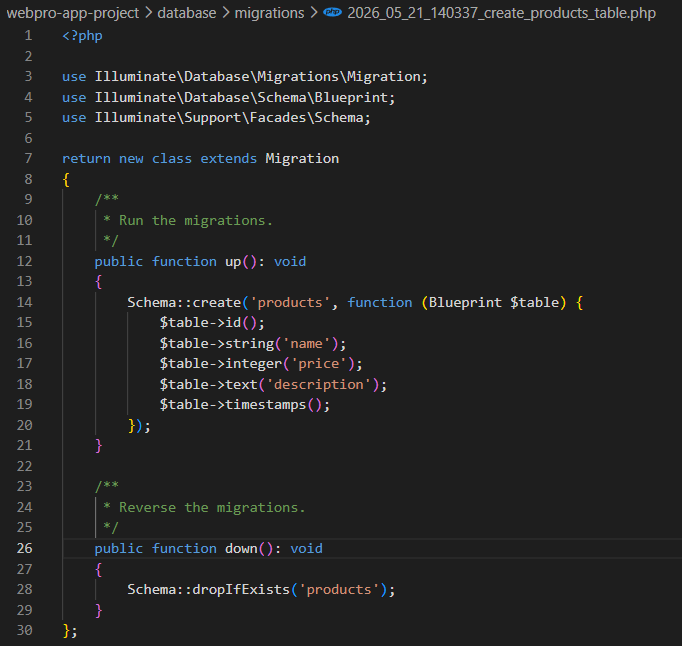Click line number 26 in gutter
Viewport: 682px width, 646px height.
tap(24, 548)
